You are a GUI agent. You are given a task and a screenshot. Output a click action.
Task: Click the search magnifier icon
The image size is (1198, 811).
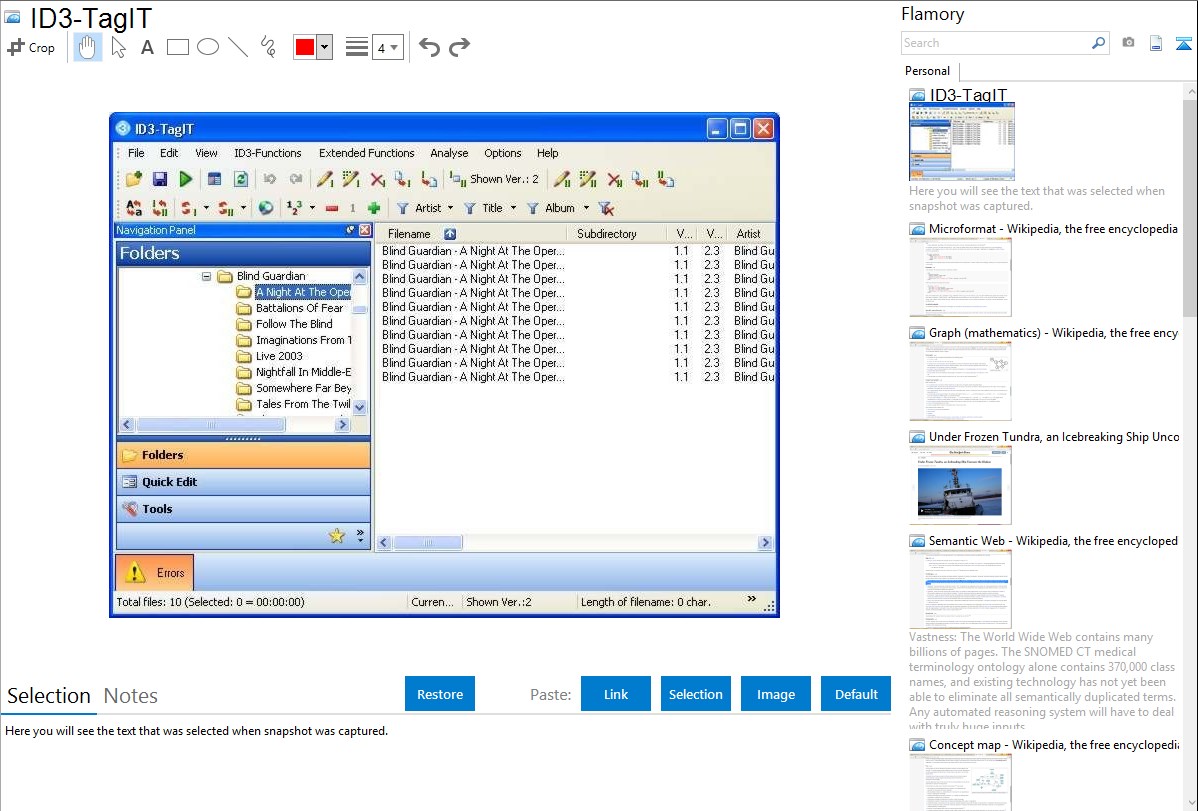[1099, 43]
